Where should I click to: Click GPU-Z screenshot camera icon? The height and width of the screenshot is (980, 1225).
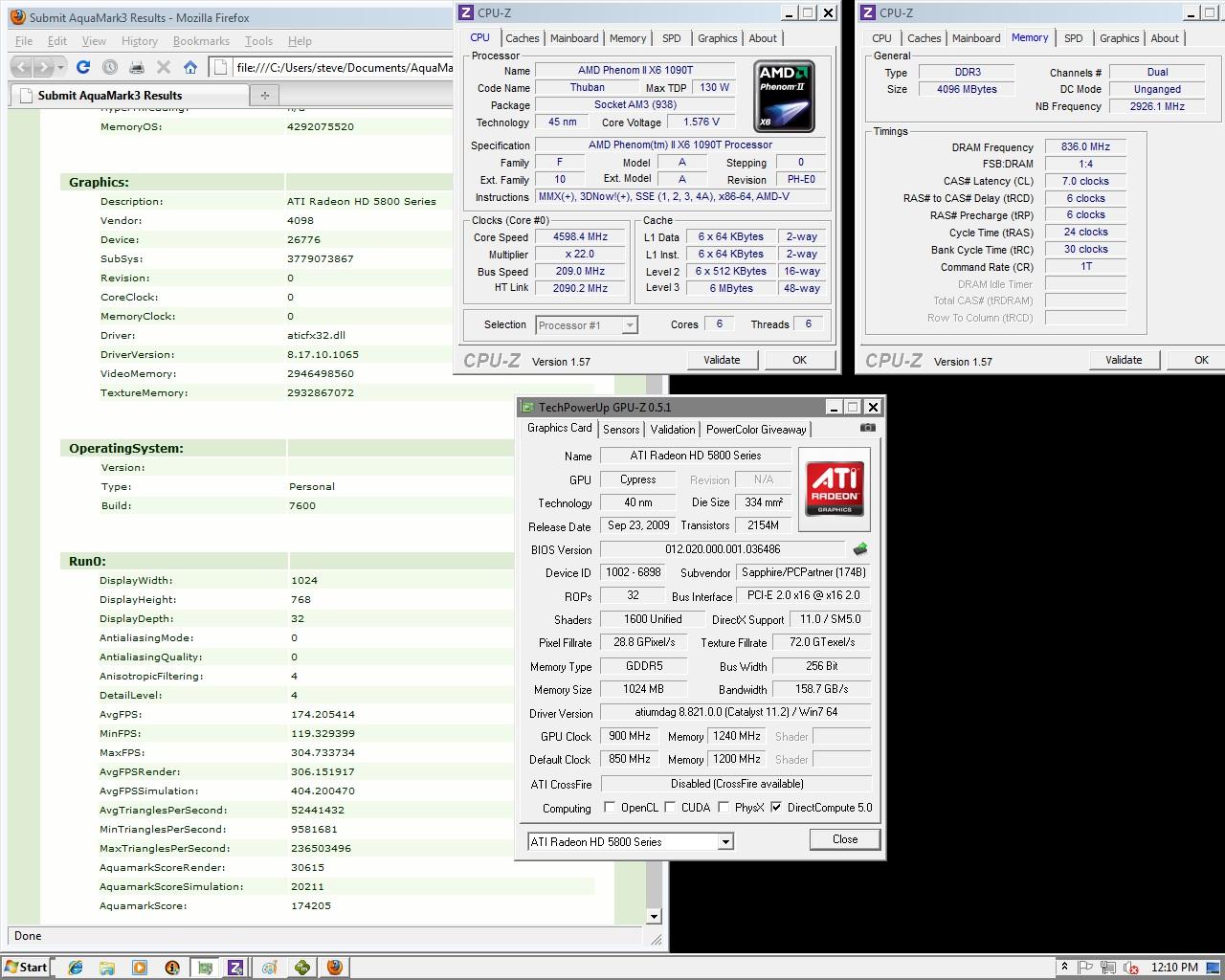click(868, 428)
